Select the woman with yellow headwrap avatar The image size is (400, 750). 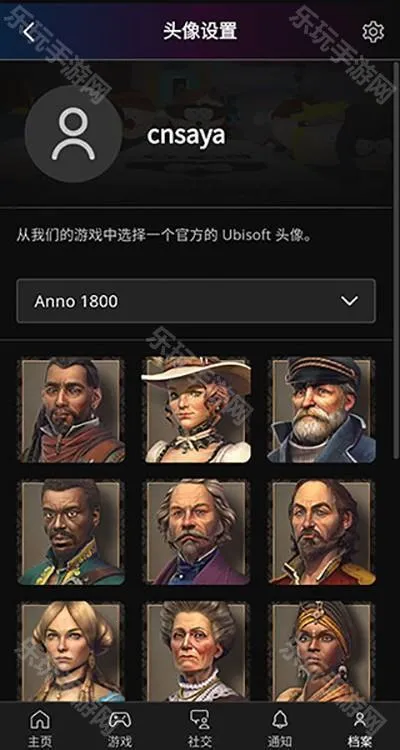pyautogui.click(x=322, y=651)
